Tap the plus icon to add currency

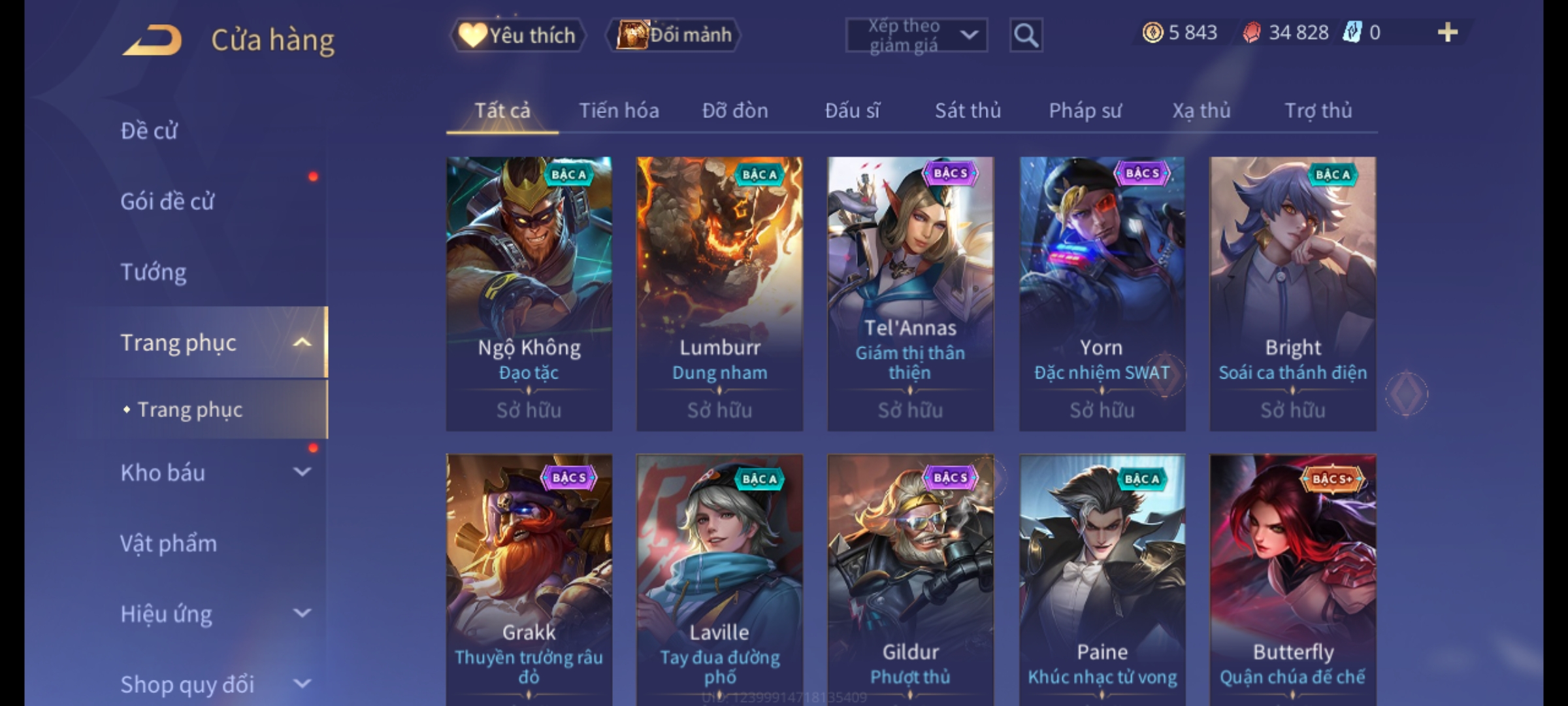(1448, 33)
